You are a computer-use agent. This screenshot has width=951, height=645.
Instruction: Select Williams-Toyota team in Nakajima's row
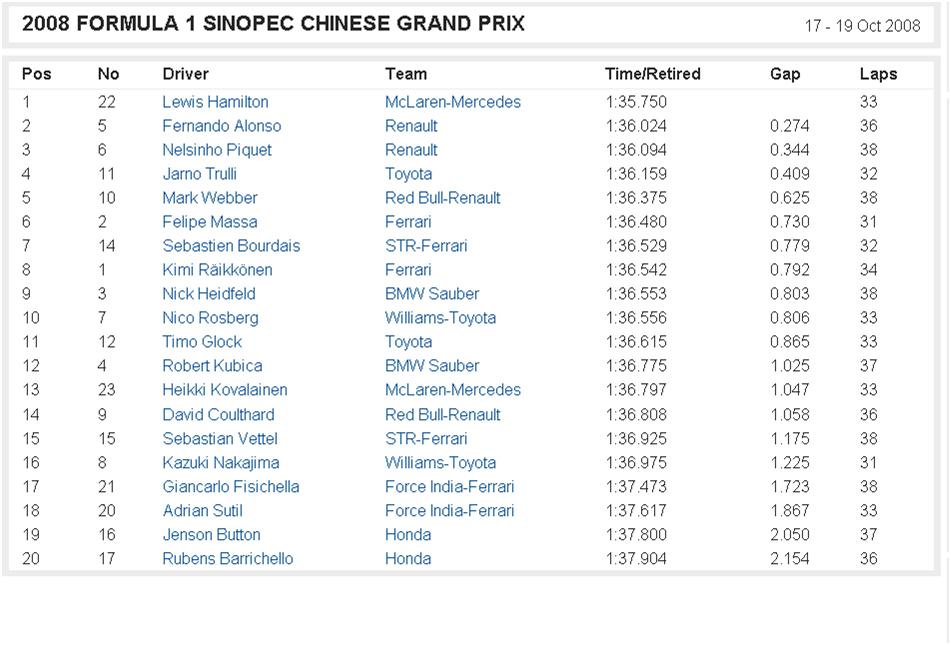[x=440, y=463]
